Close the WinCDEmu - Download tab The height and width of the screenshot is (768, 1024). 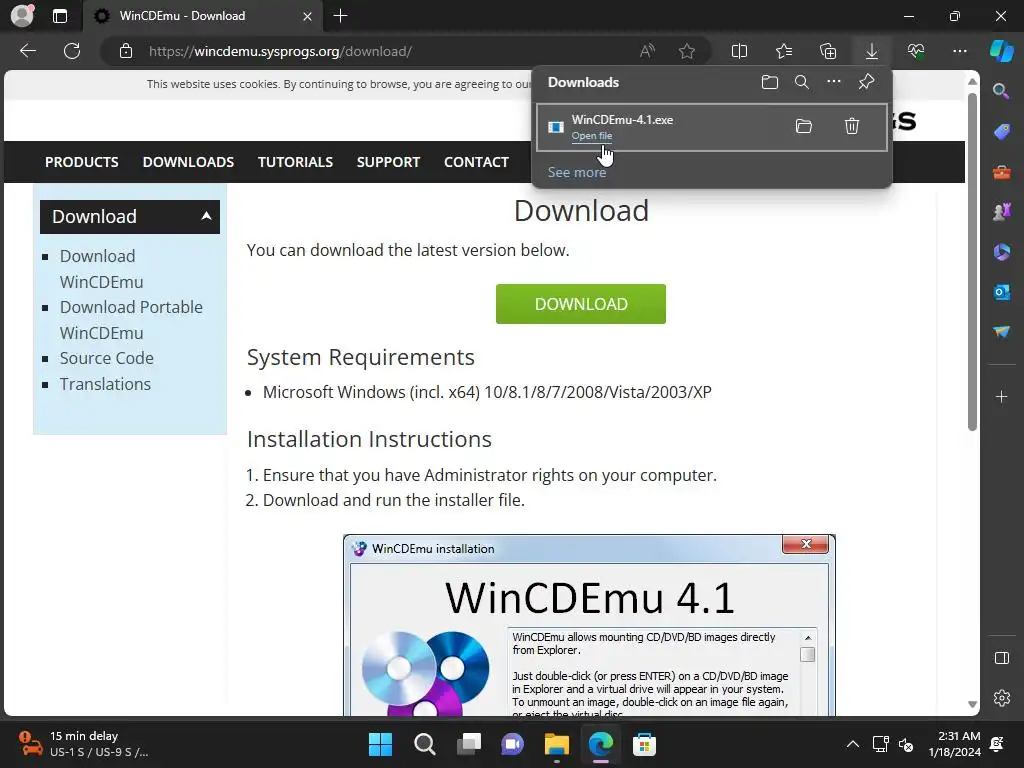307,16
